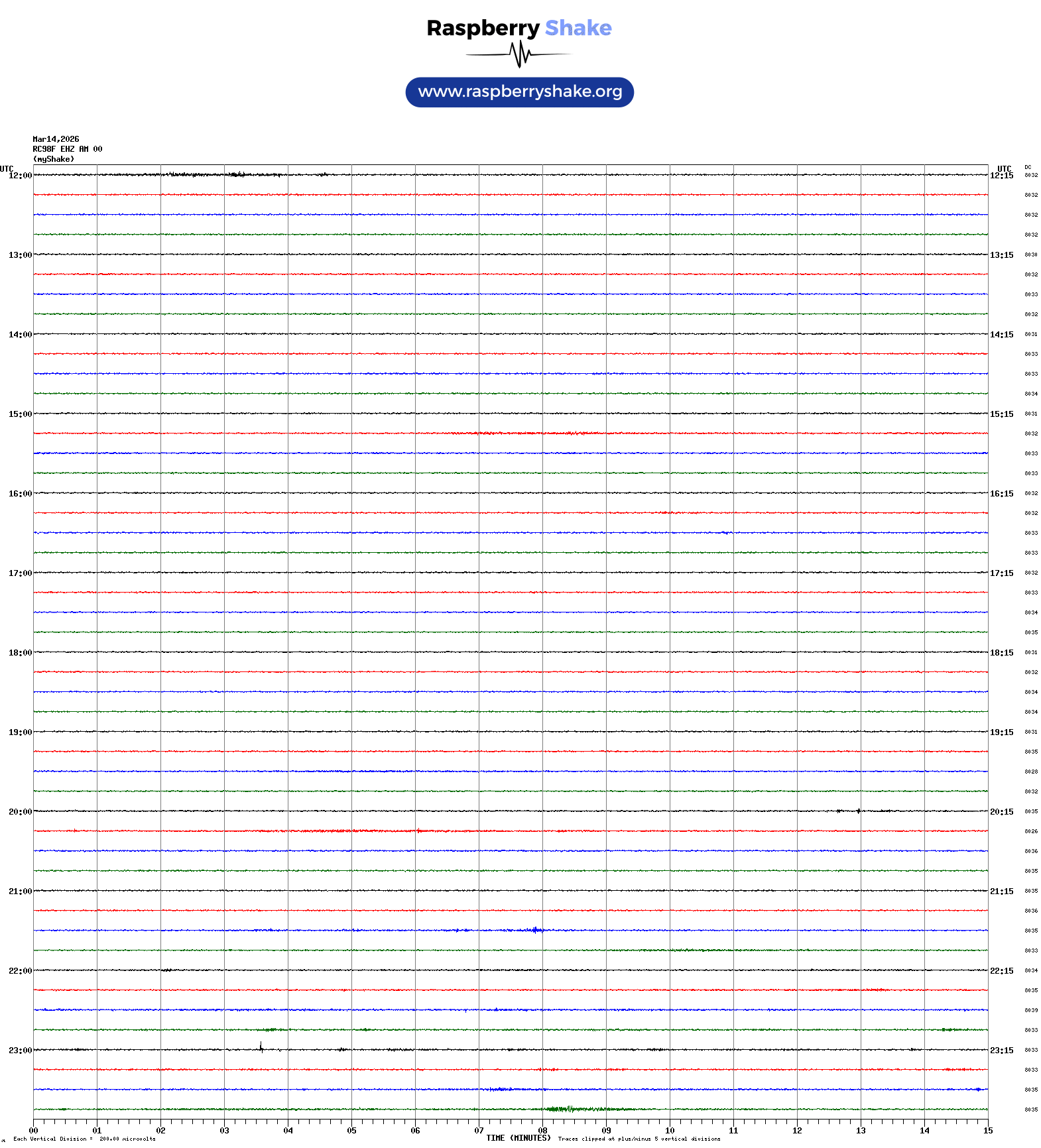This screenshot has width=1041, height=1148.
Task: Click the sharp spike on the 23:00 trace
Action: tap(261, 1047)
